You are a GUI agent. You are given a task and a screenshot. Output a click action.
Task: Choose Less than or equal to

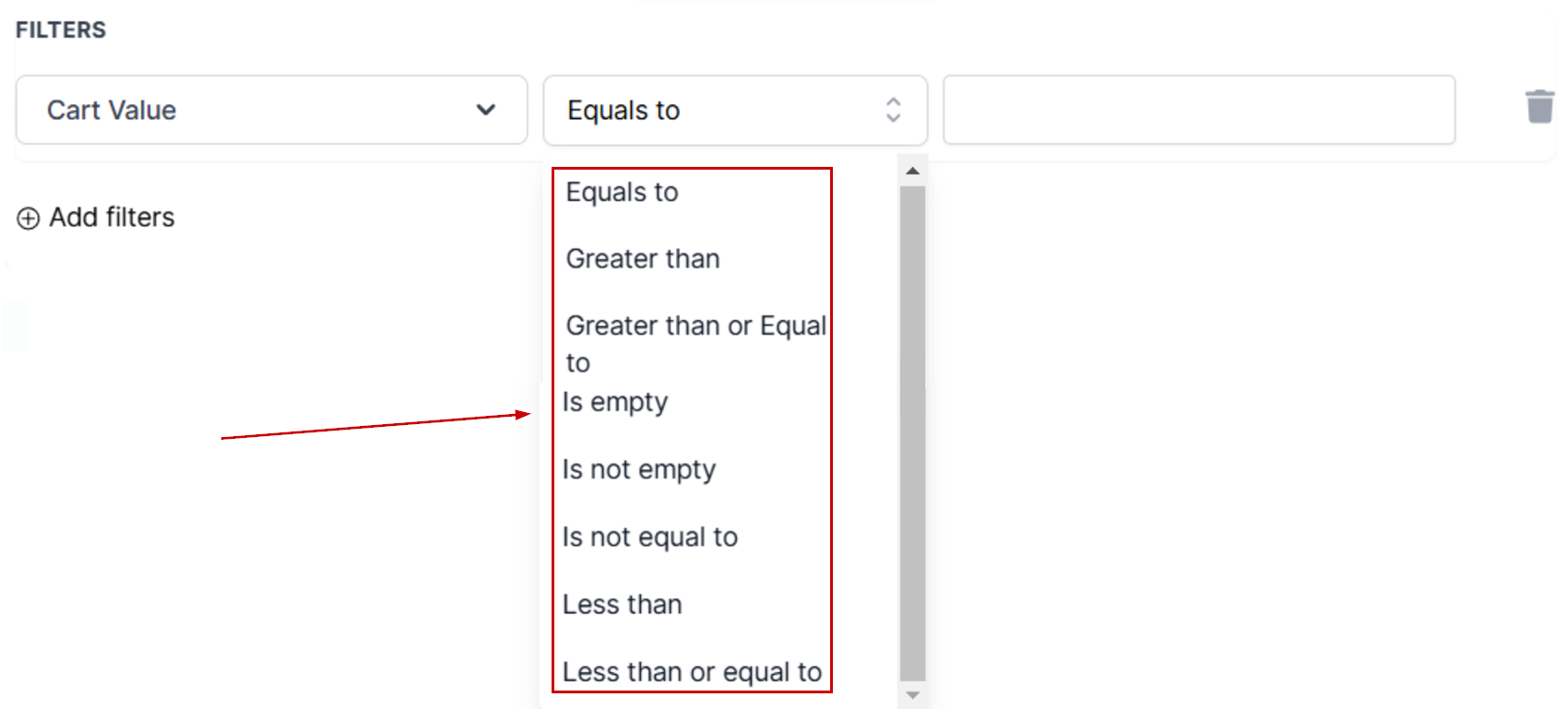pyautogui.click(x=692, y=672)
